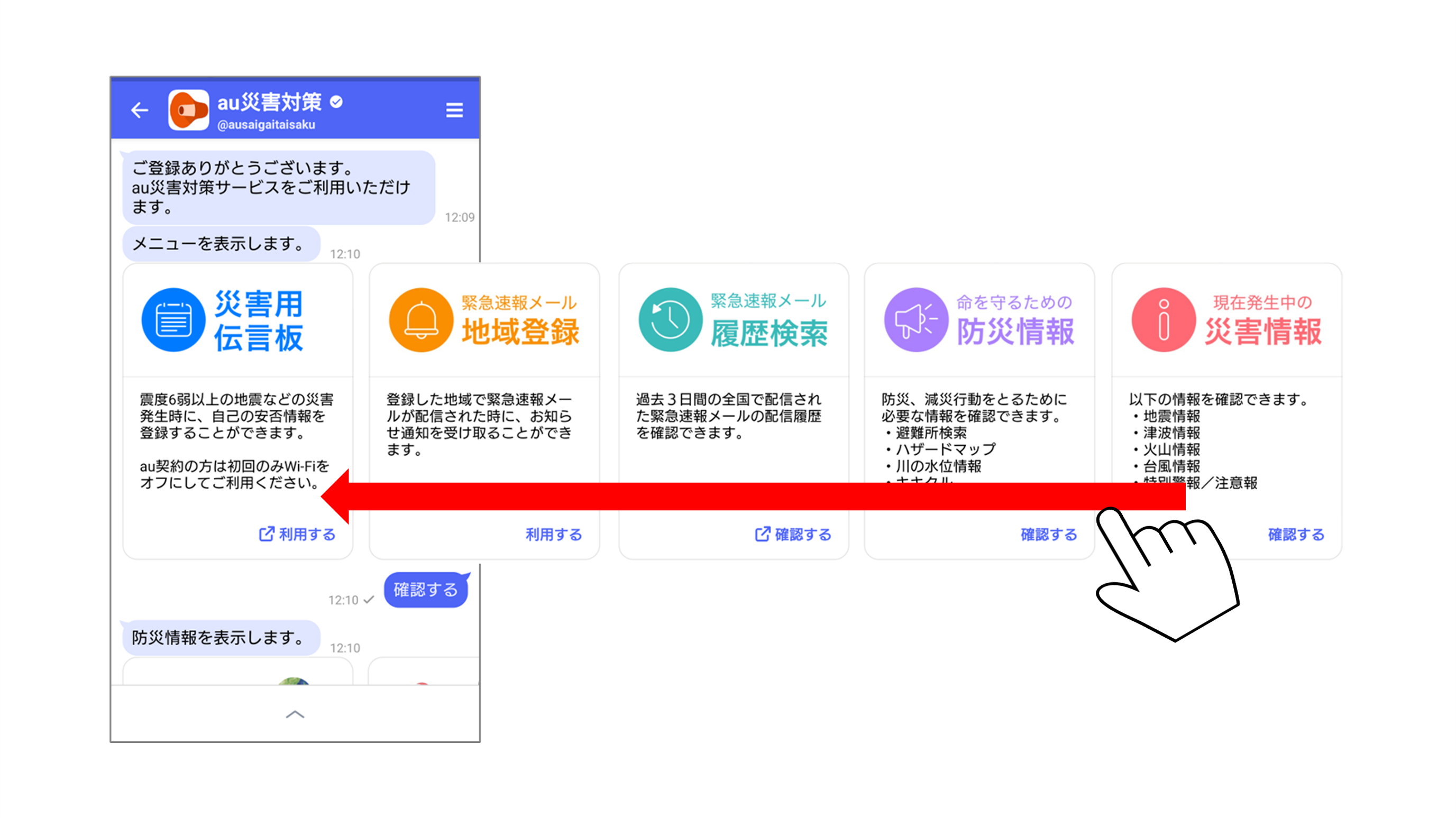Click the 川の水位情報 list entry

coord(934,466)
